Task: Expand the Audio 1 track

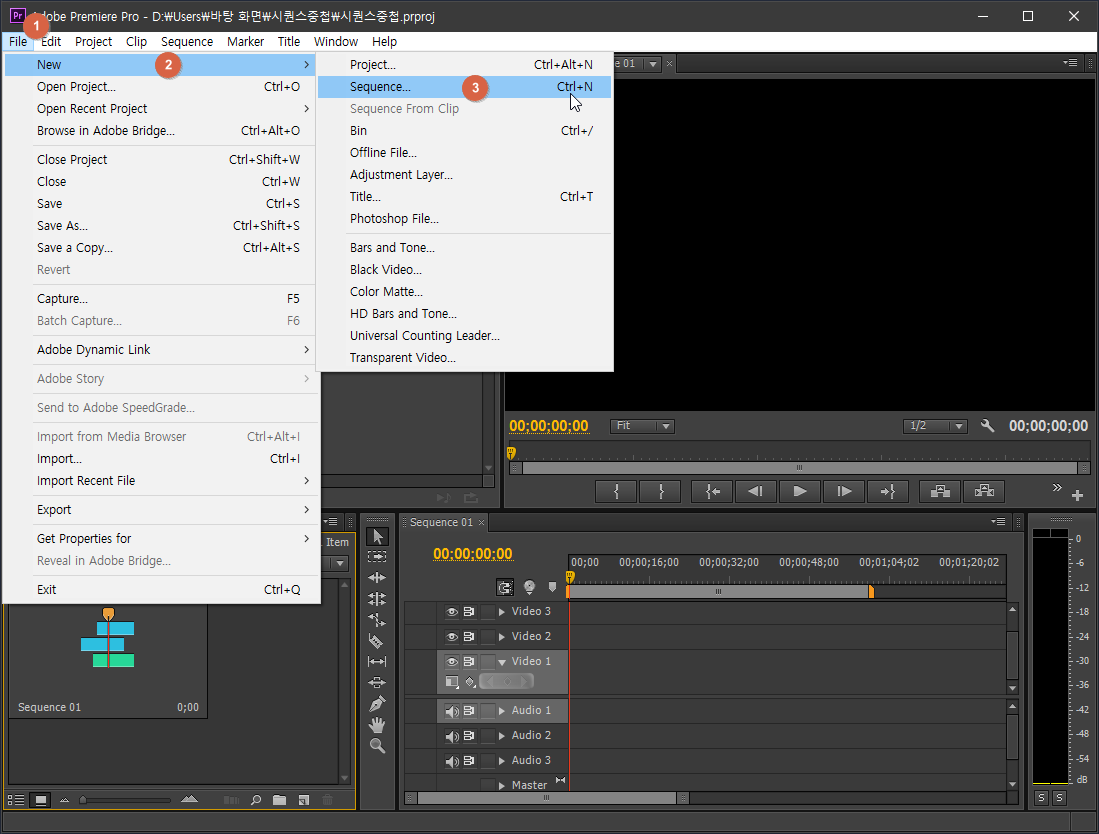Action: pos(502,711)
